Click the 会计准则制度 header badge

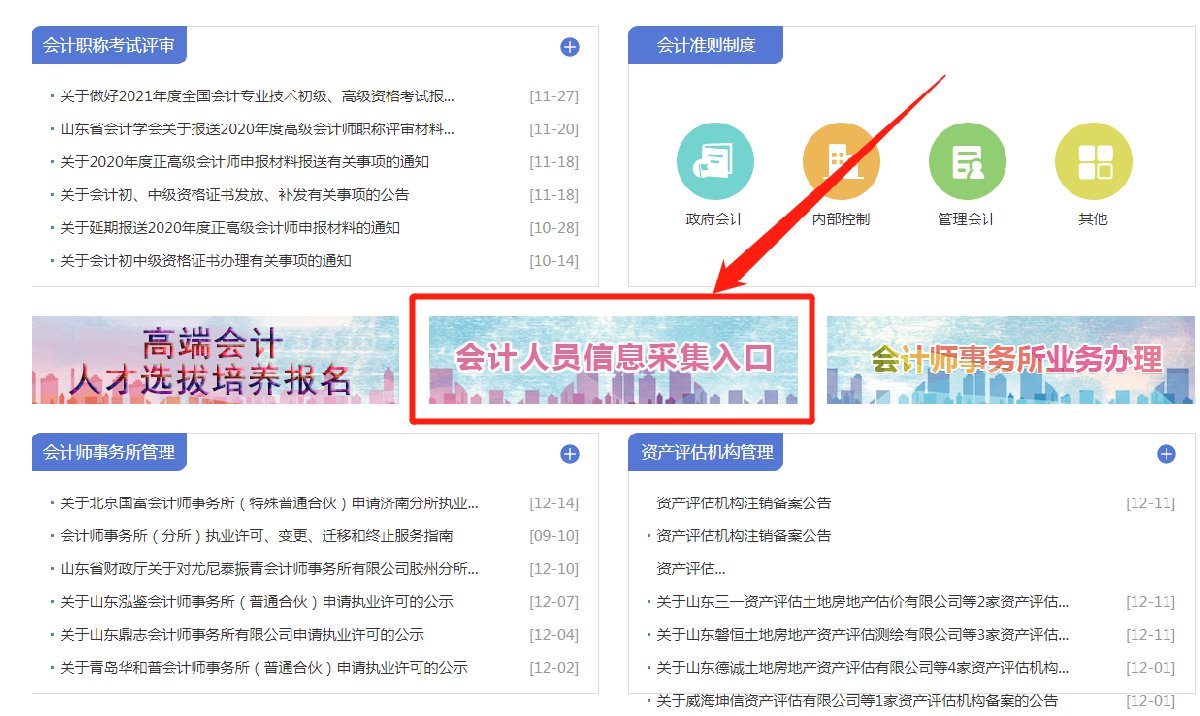pyautogui.click(x=705, y=44)
